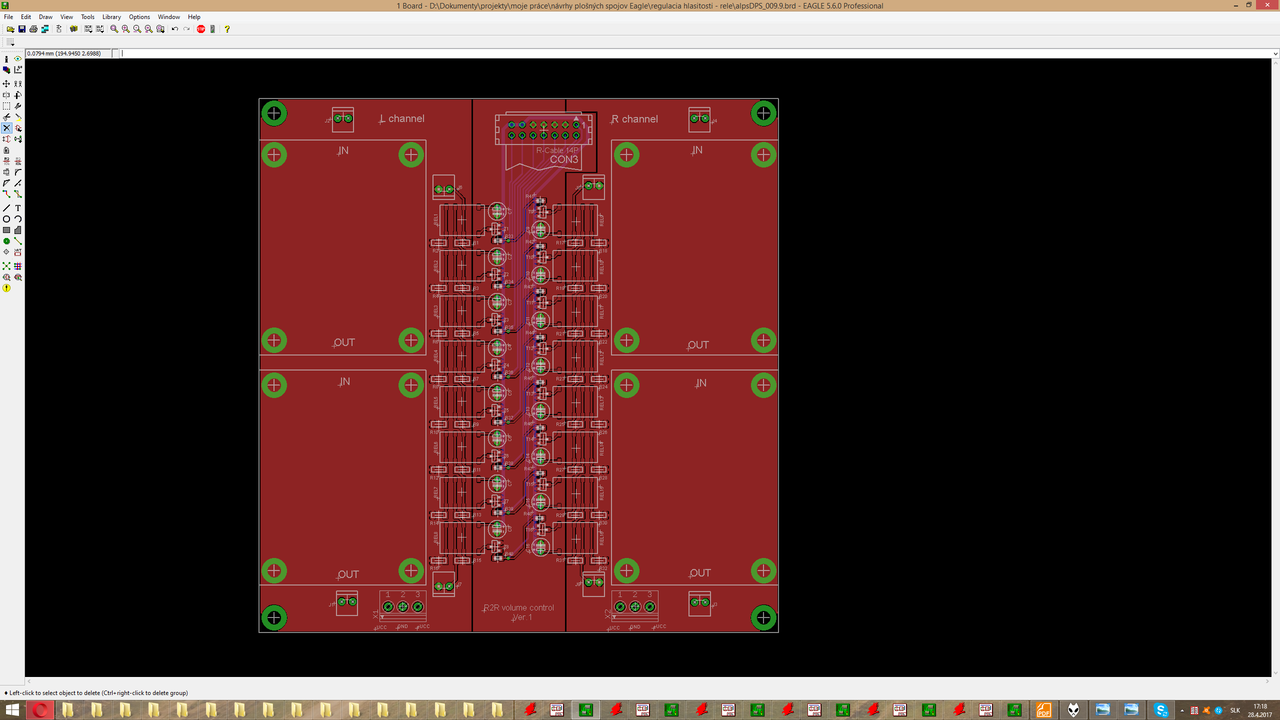
Task: Open the Tools menu
Action: (x=88, y=17)
